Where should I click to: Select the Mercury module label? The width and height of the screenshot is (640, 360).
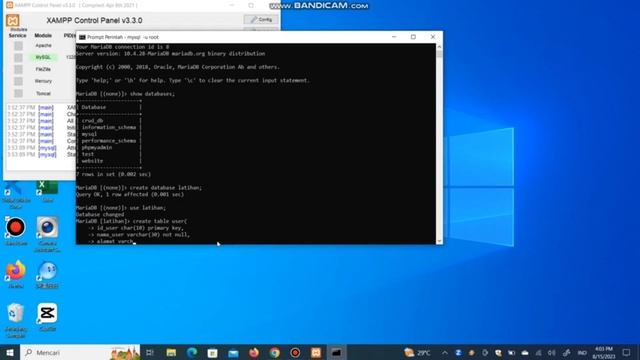point(43,81)
